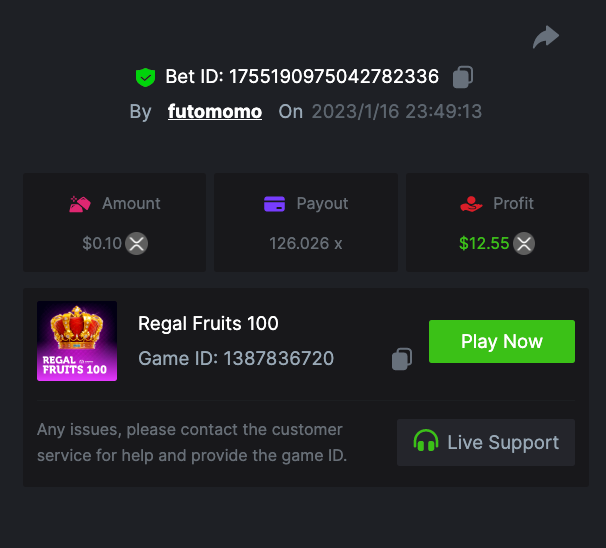Click the red Profit hand icon

click(471, 203)
